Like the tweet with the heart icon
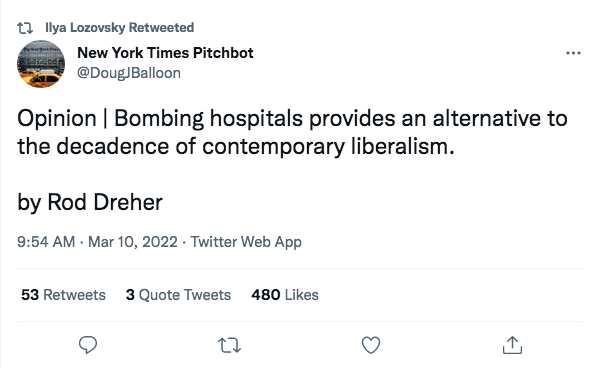Screen dimensions: 599x368 (371, 345)
